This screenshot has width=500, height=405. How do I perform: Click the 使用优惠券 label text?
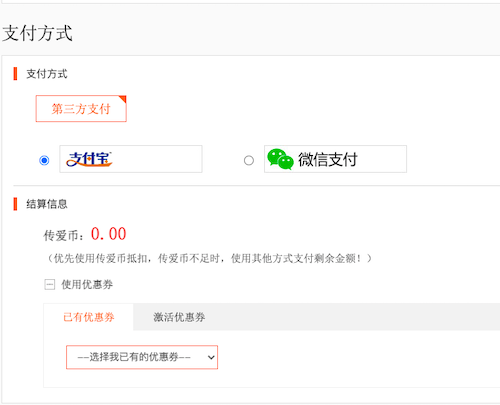point(87,285)
